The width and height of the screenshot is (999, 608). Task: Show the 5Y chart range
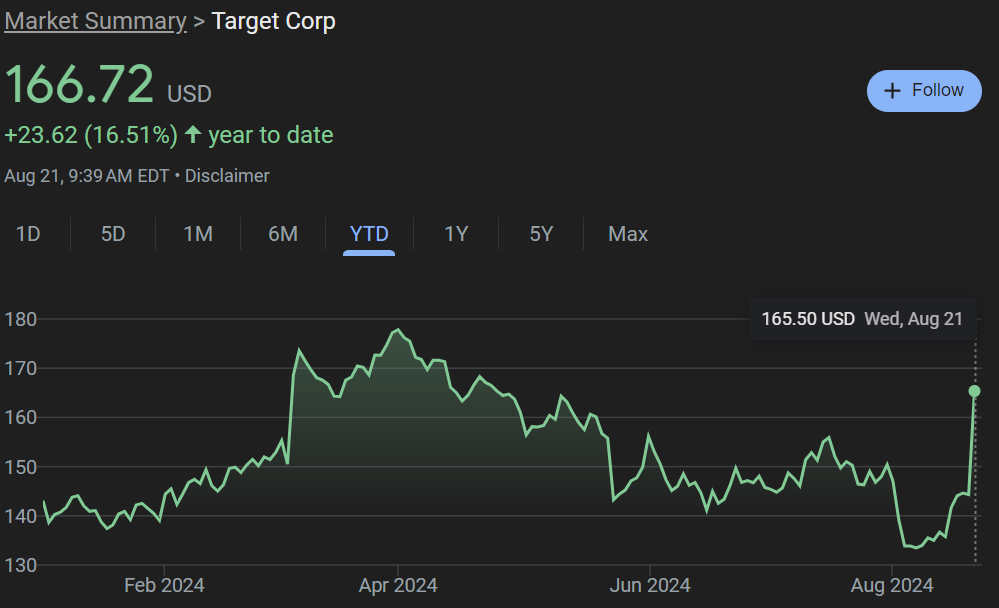tap(541, 234)
